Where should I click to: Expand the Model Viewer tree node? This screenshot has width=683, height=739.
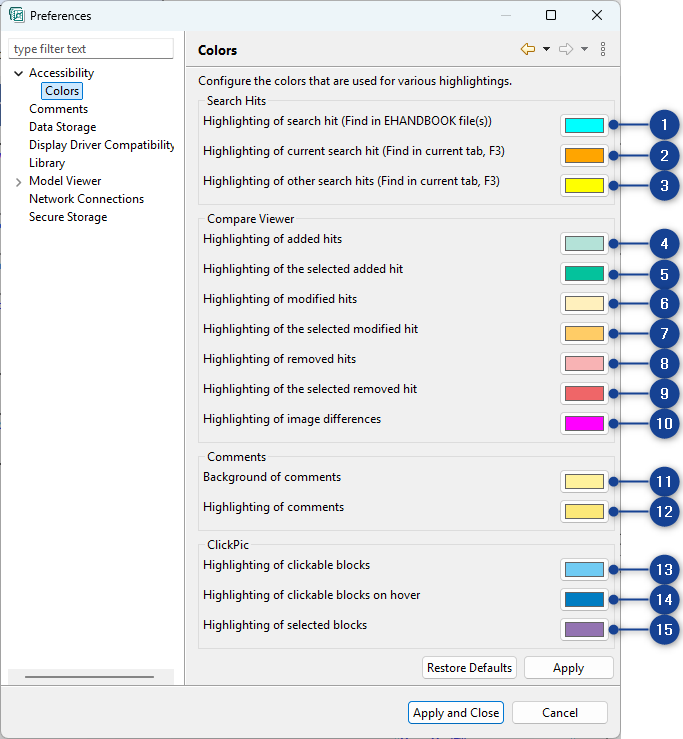18,182
